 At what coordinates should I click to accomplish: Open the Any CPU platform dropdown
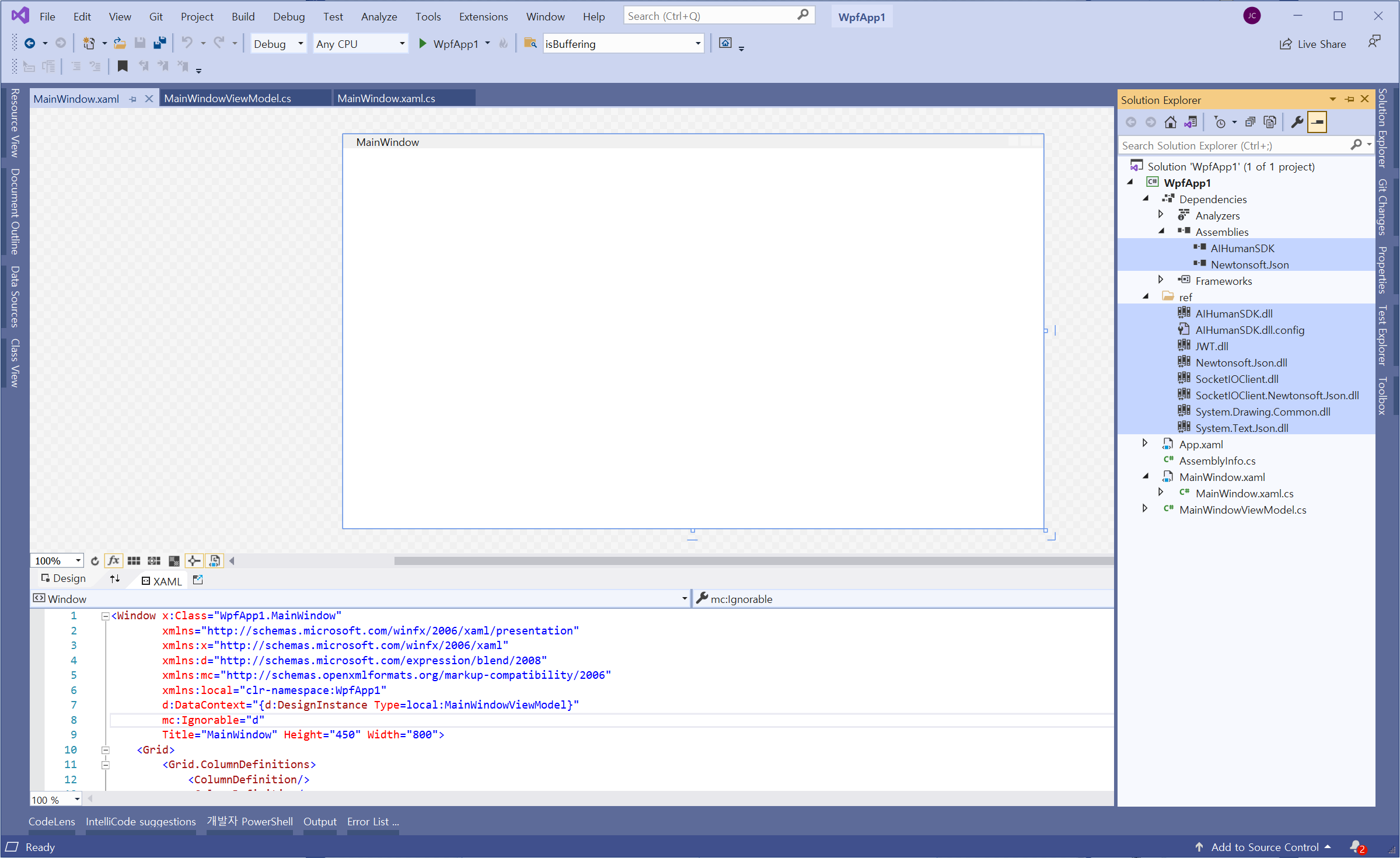(360, 44)
